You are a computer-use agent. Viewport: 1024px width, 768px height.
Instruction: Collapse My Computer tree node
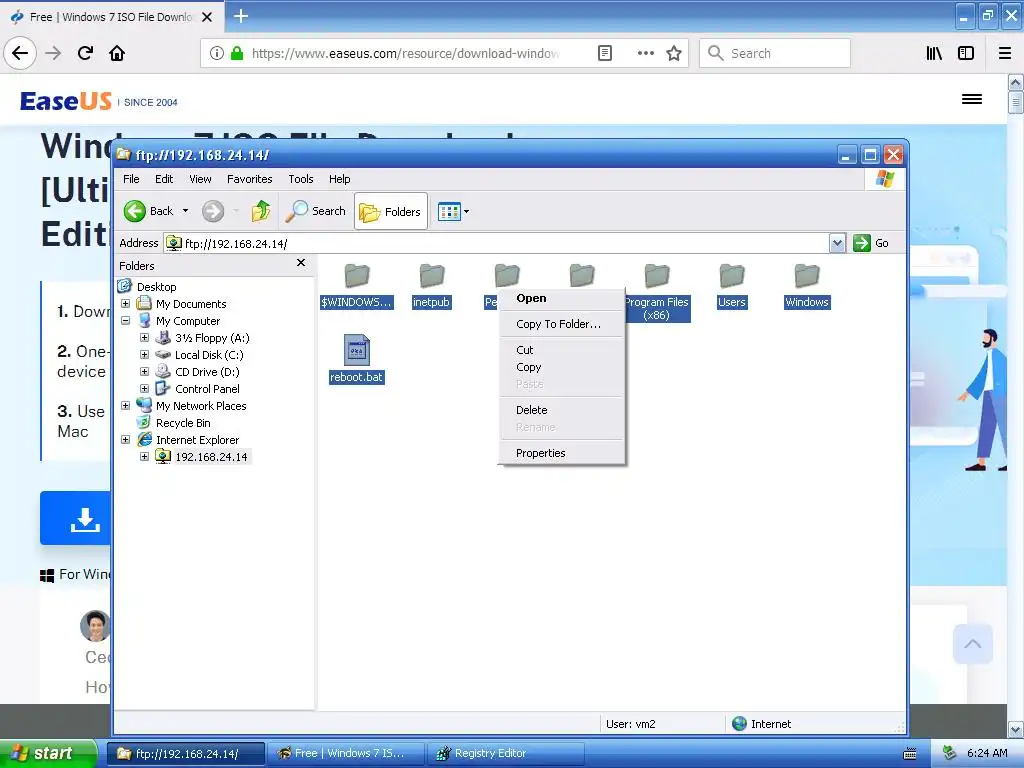125,321
